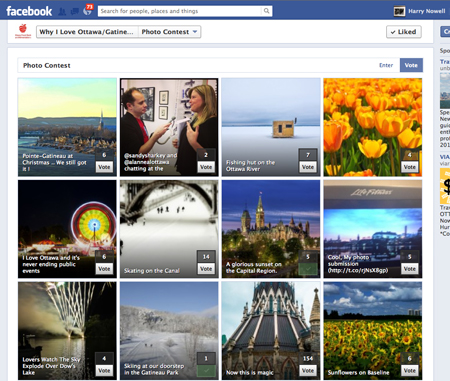Screen dimensions: 450x381
Task: Open friend requests icon in top bar
Action: click(62, 11)
